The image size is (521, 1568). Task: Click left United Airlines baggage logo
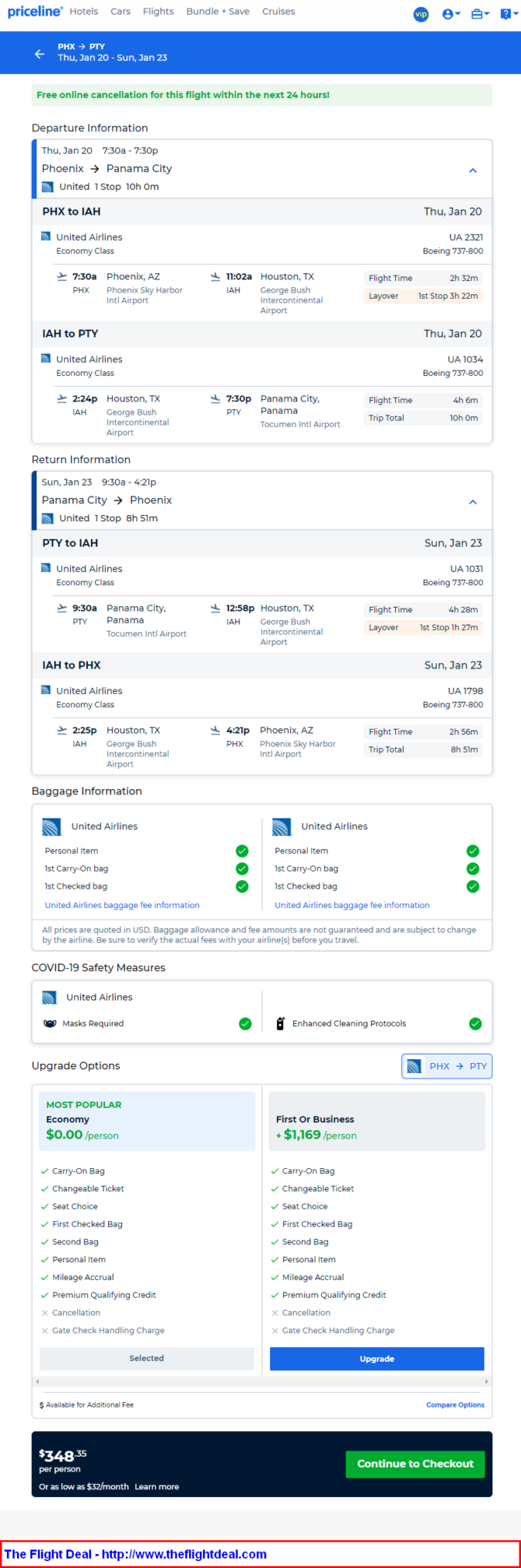[x=52, y=826]
